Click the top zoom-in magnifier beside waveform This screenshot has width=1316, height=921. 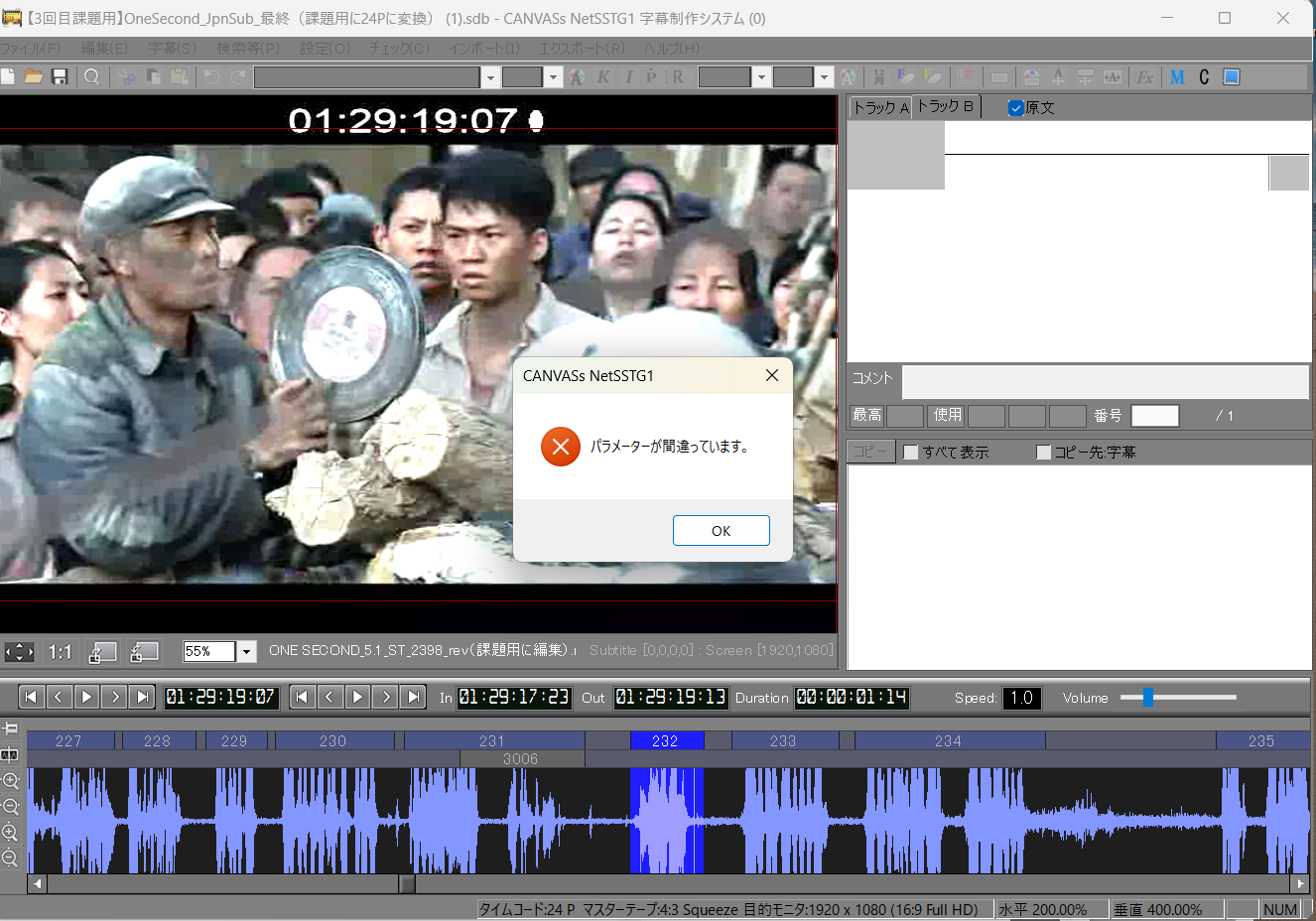click(11, 781)
